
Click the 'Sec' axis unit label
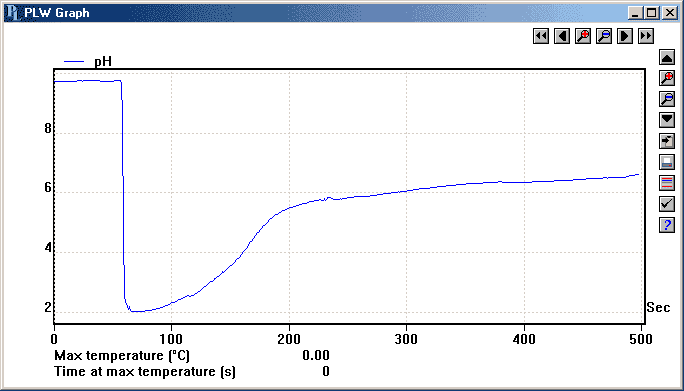tap(658, 307)
